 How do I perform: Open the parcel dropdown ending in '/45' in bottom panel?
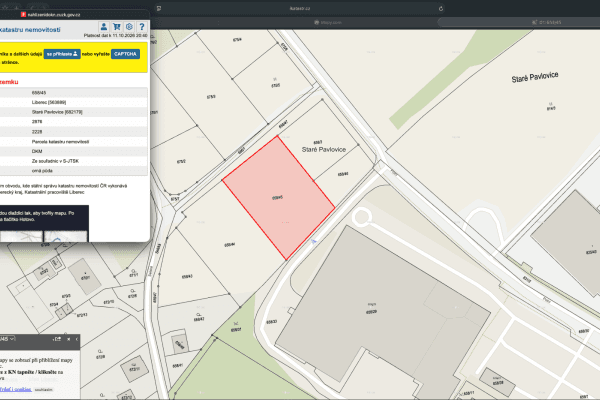click(x=7, y=339)
